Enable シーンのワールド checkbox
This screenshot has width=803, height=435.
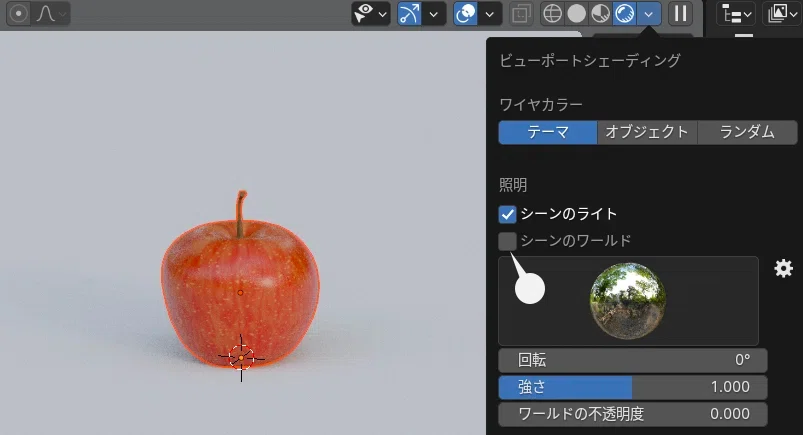(508, 241)
